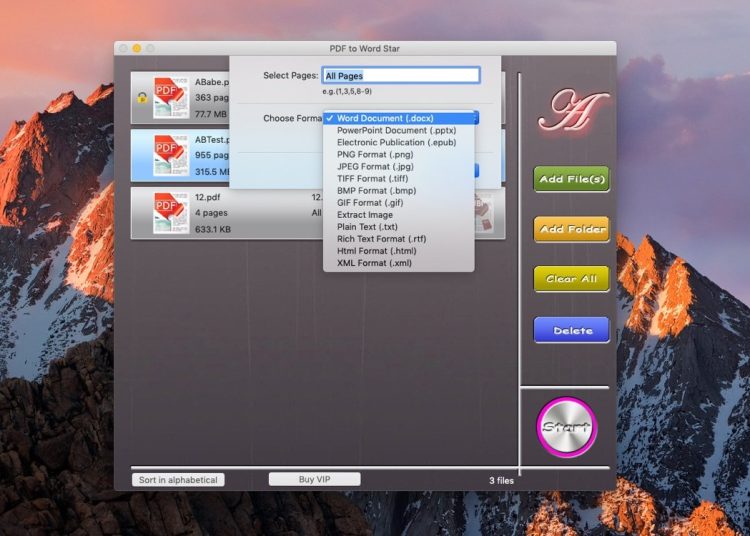Choose Plain Text (.txt) format

tap(369, 227)
